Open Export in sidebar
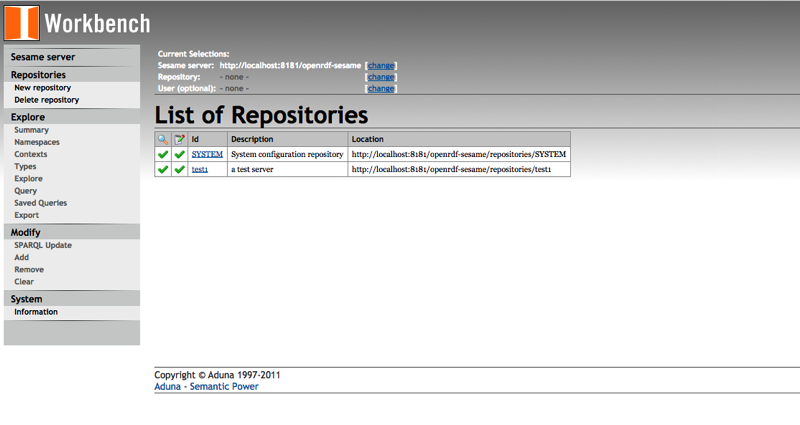The width and height of the screenshot is (800, 425). [27, 215]
